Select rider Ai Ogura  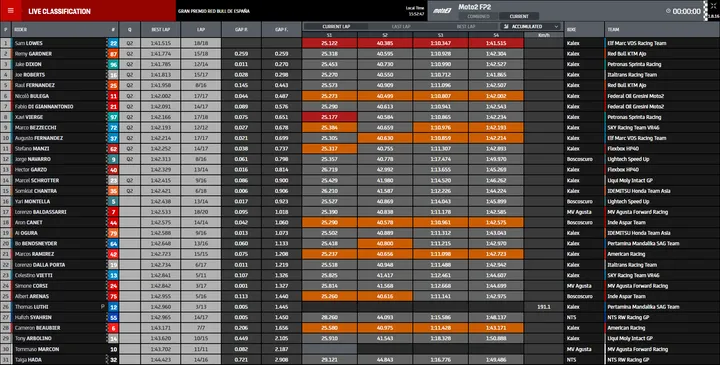click(x=26, y=233)
